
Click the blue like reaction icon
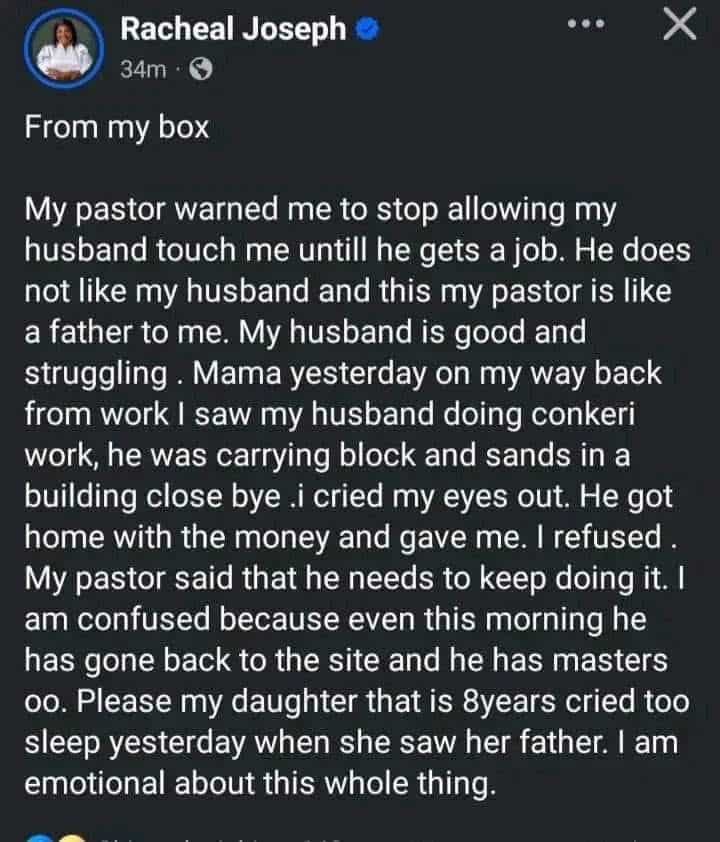(38, 836)
